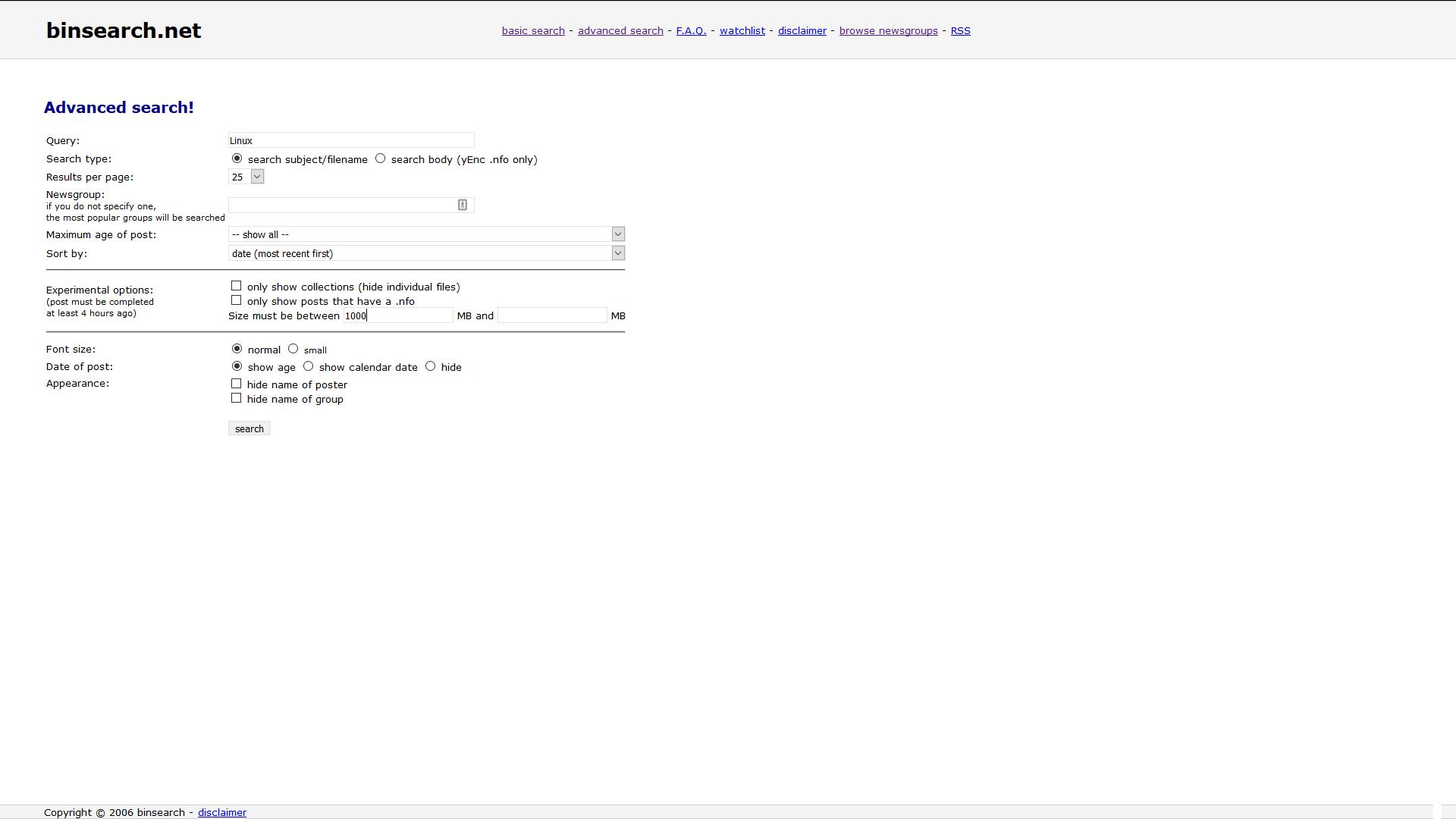Select the 'search body (yEnc .nfo only)' radio button
Image resolution: width=1456 pixels, height=819 pixels.
[381, 158]
